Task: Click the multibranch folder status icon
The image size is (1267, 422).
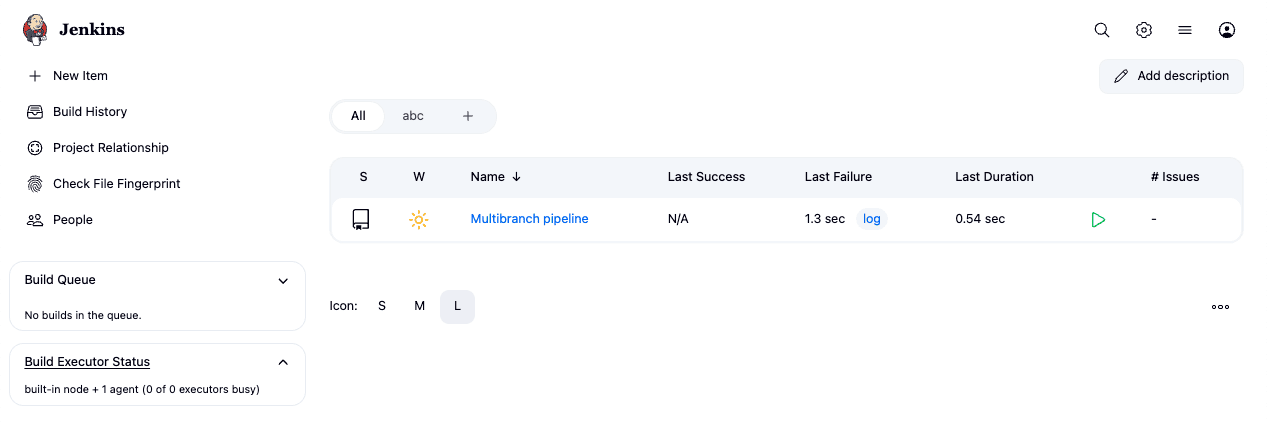Action: click(361, 219)
